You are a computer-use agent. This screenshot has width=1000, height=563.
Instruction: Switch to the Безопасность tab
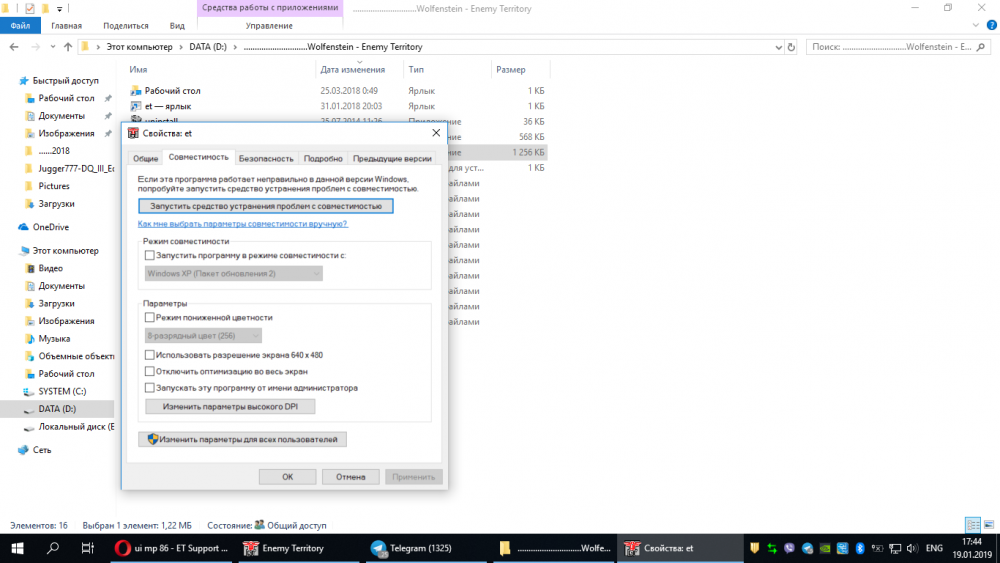tap(266, 158)
